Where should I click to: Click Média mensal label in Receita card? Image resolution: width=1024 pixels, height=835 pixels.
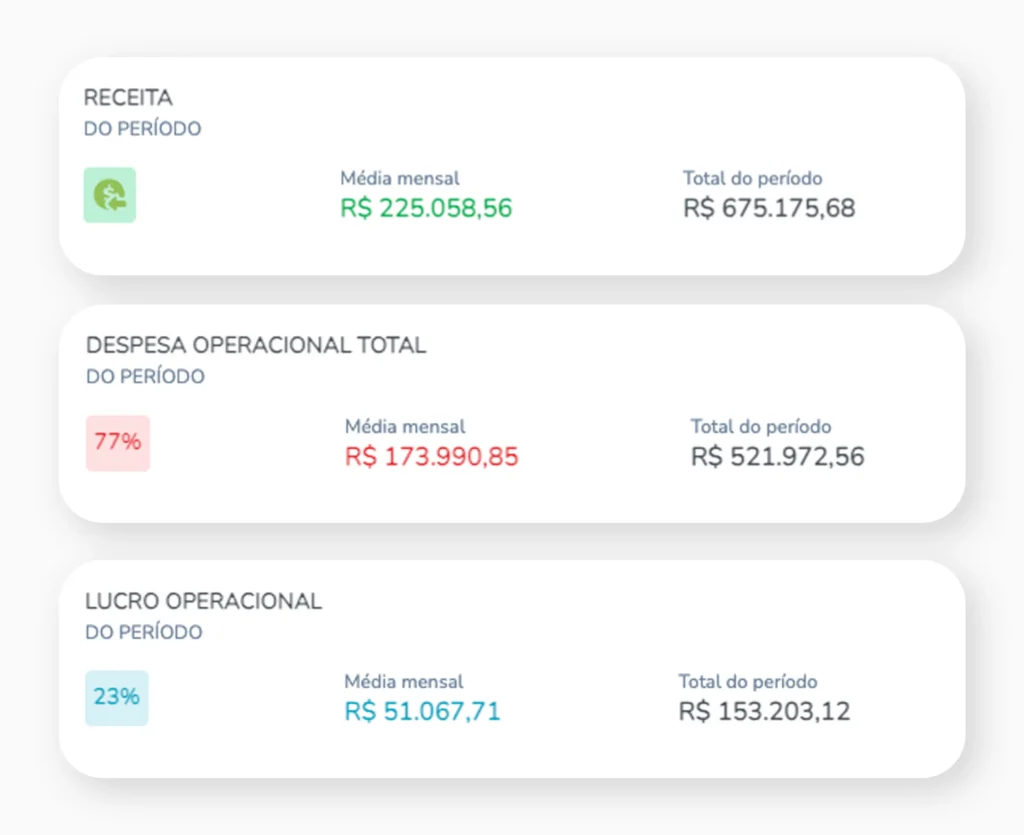tap(400, 179)
